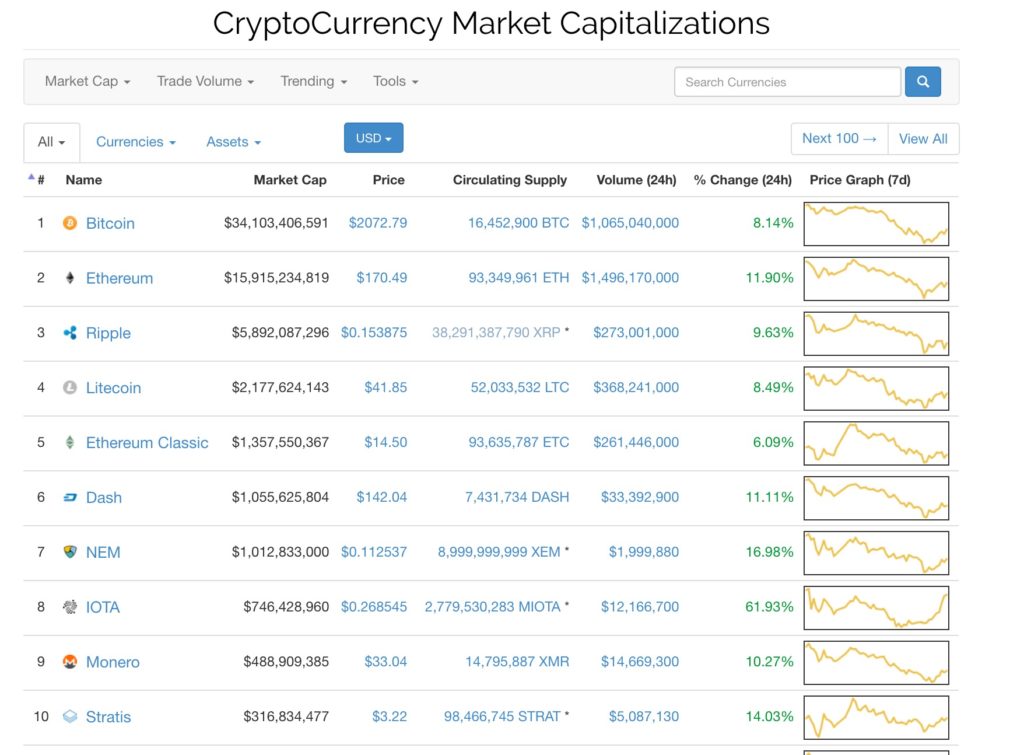
Task: Click Bitcoin volume $1,065,040,000
Action: 630,223
